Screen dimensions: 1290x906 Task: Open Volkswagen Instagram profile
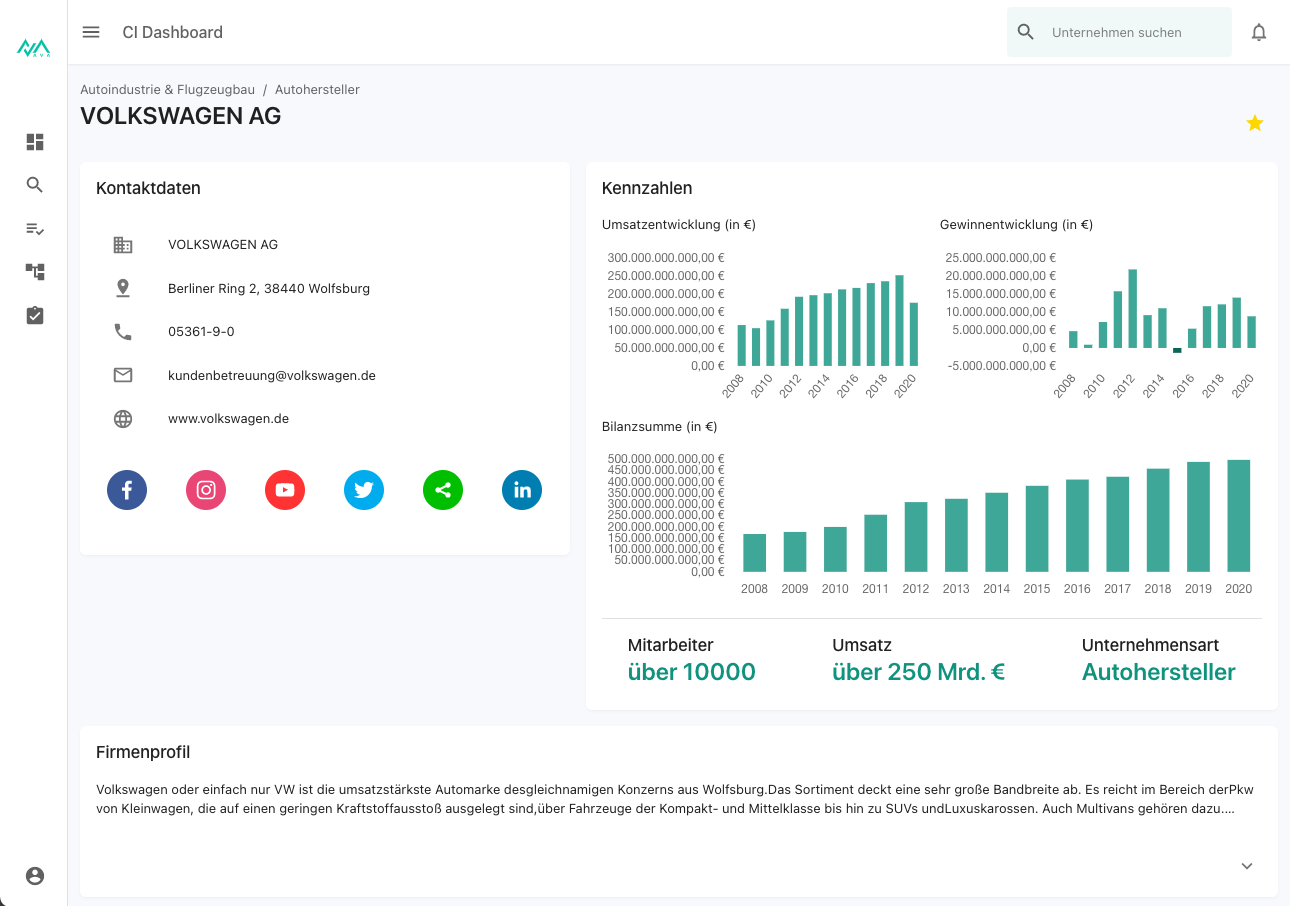[x=206, y=490]
